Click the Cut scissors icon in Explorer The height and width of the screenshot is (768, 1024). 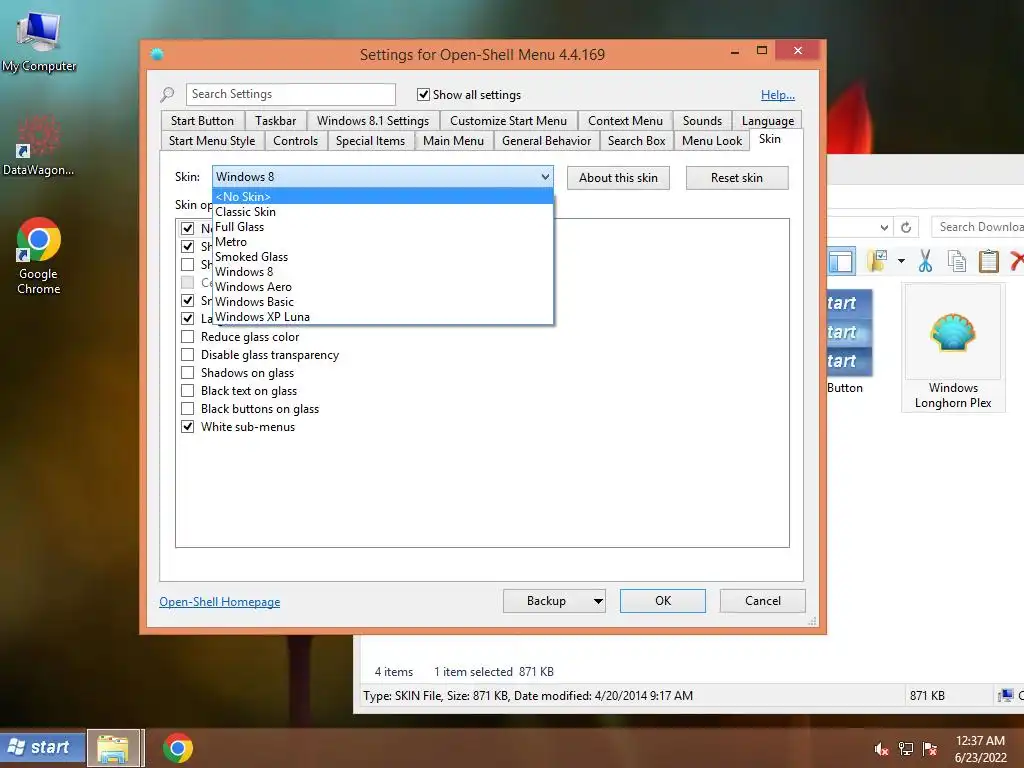[x=925, y=261]
